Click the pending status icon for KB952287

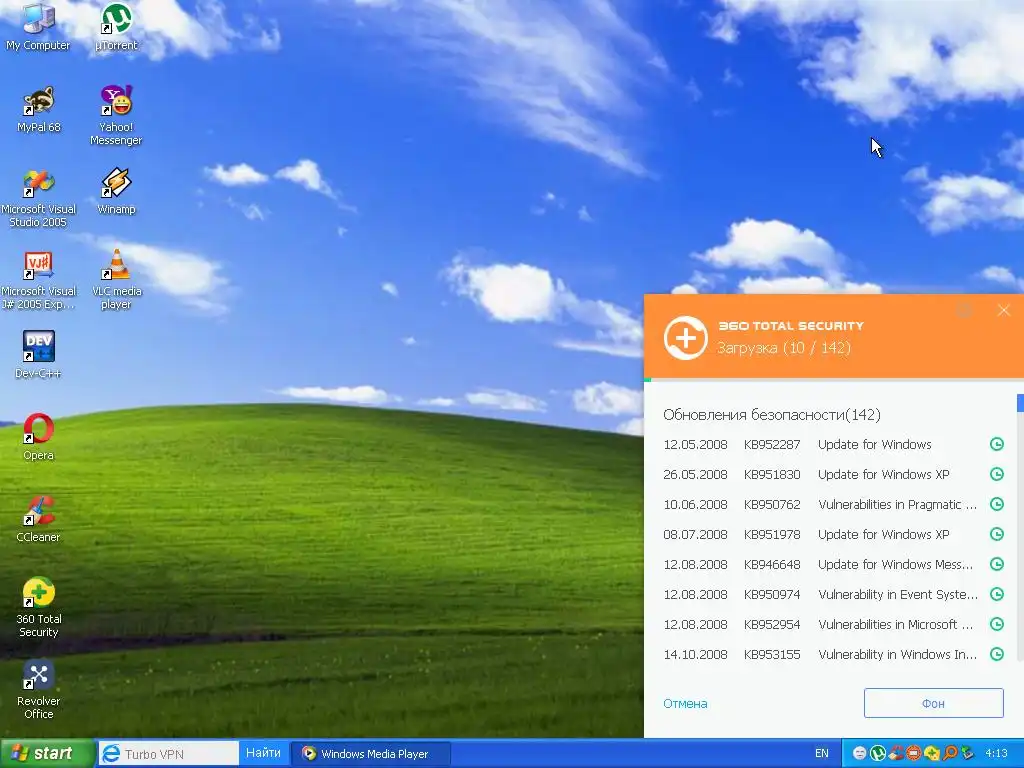pyautogui.click(x=997, y=444)
